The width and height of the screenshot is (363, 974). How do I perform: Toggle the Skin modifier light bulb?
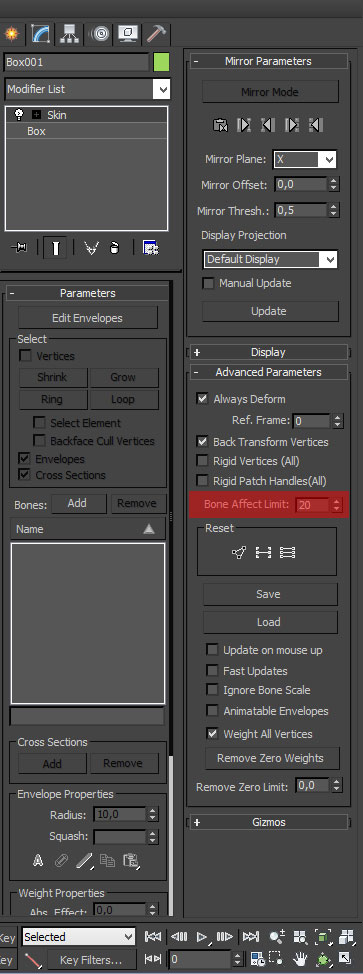click(18, 115)
